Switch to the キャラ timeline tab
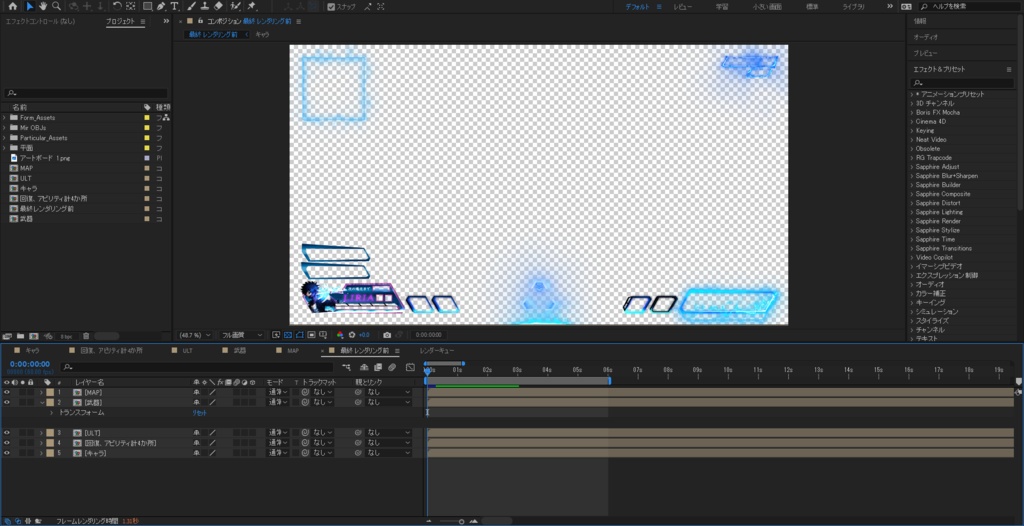 (x=32, y=350)
